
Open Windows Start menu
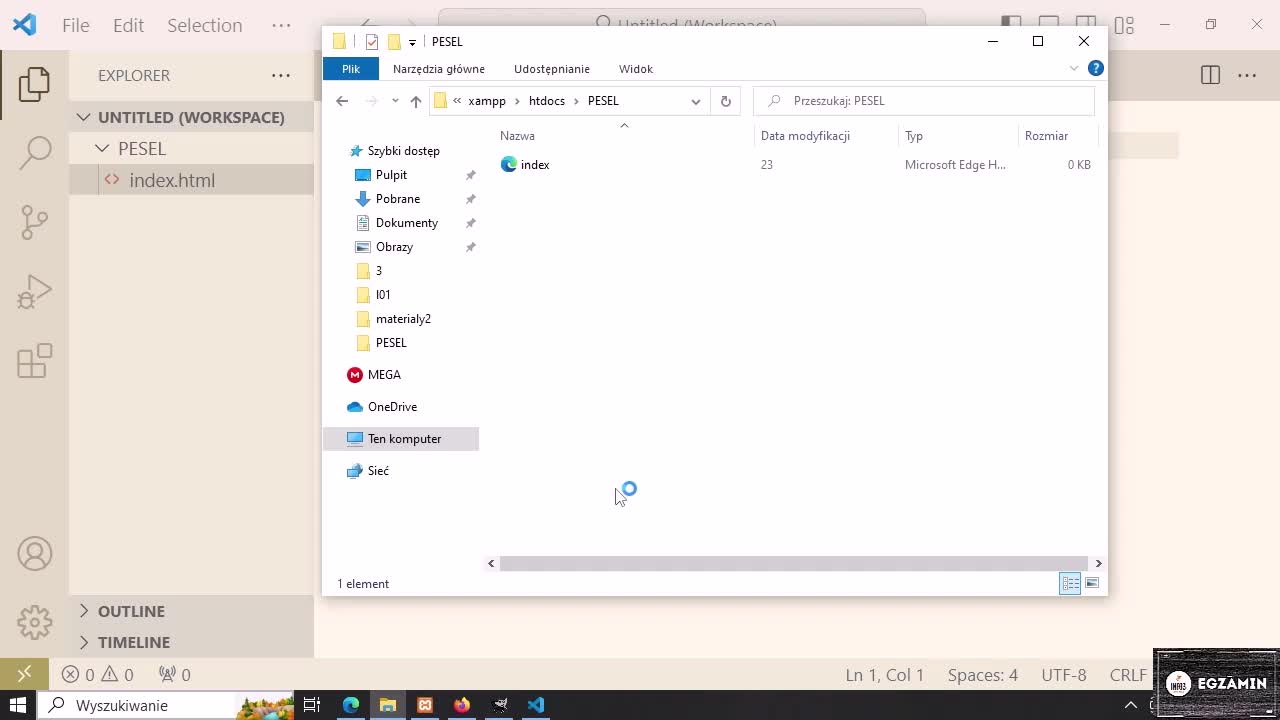coord(18,705)
